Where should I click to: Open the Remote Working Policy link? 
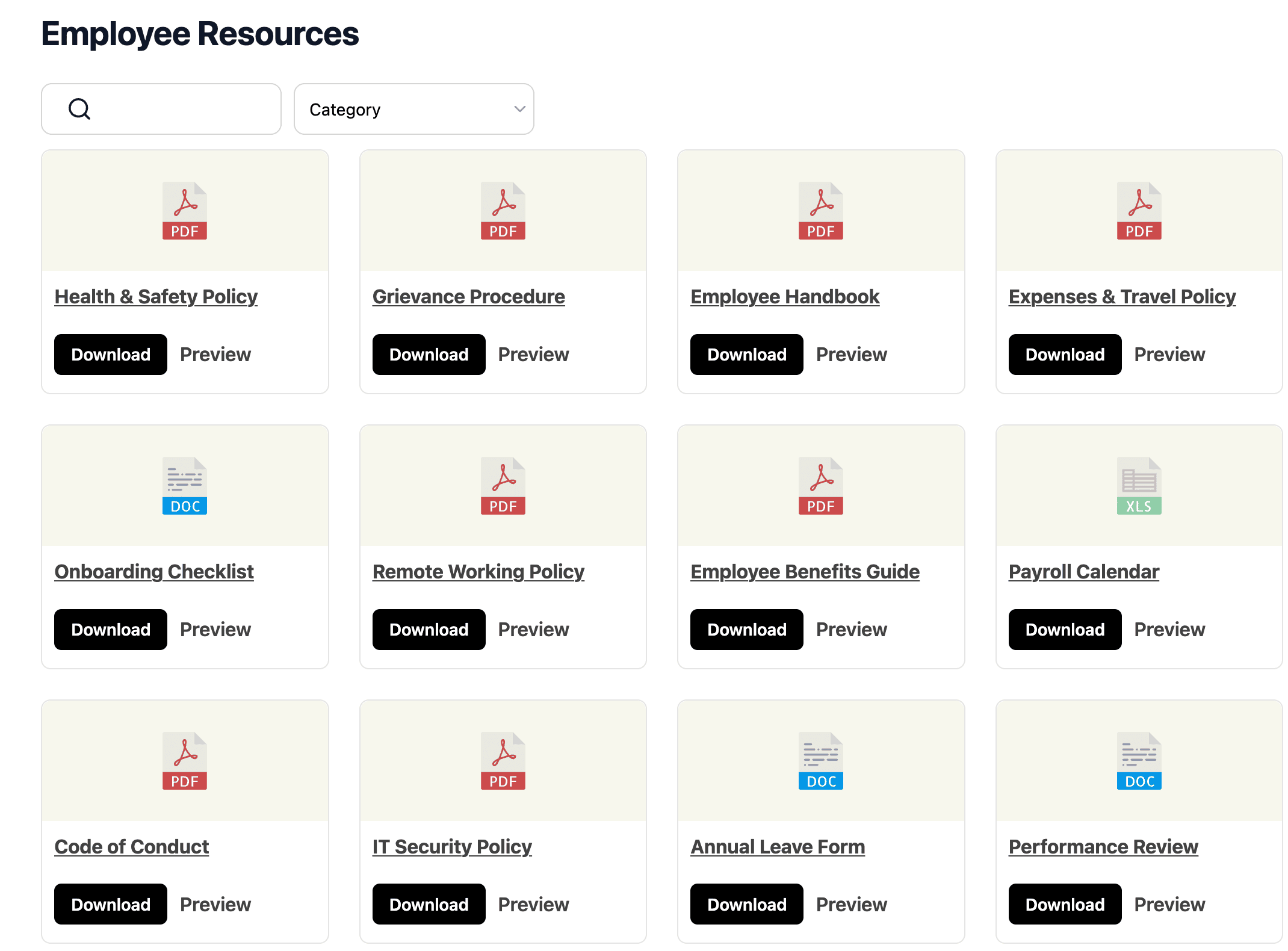tap(478, 572)
